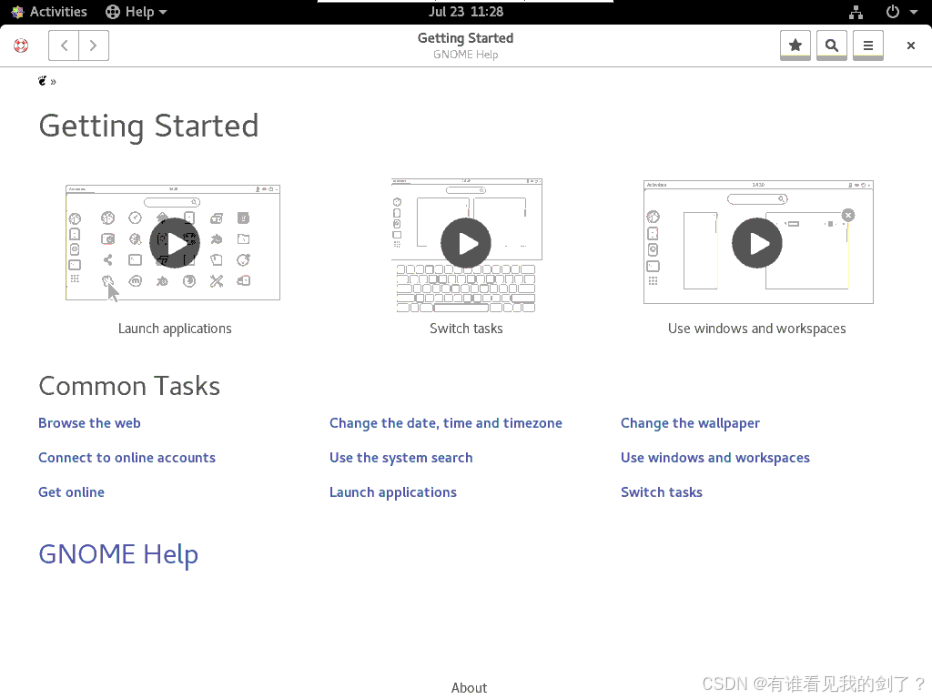The image size is (932, 699).
Task: Open the Change the wallpaper link
Action: click(x=690, y=423)
